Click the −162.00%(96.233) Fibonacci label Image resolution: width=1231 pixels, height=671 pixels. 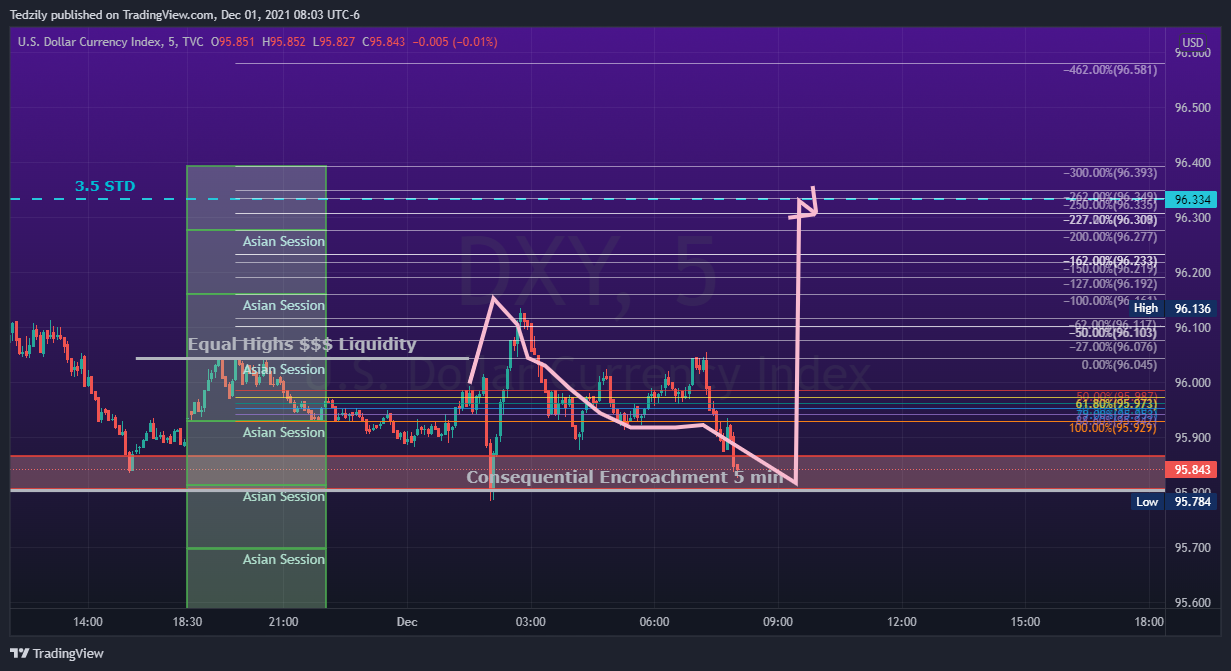[x=1111, y=260]
